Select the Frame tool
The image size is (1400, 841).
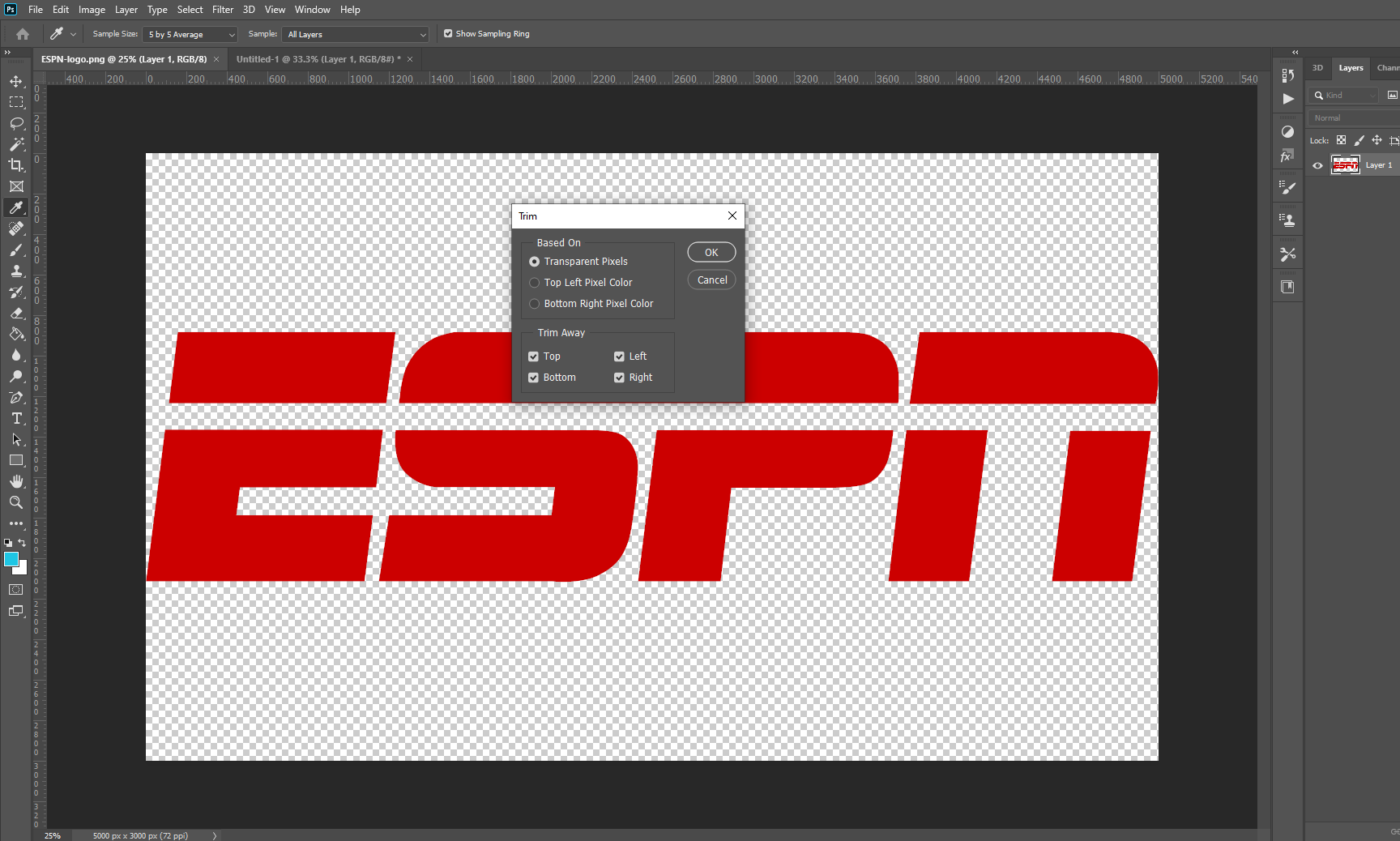point(16,186)
